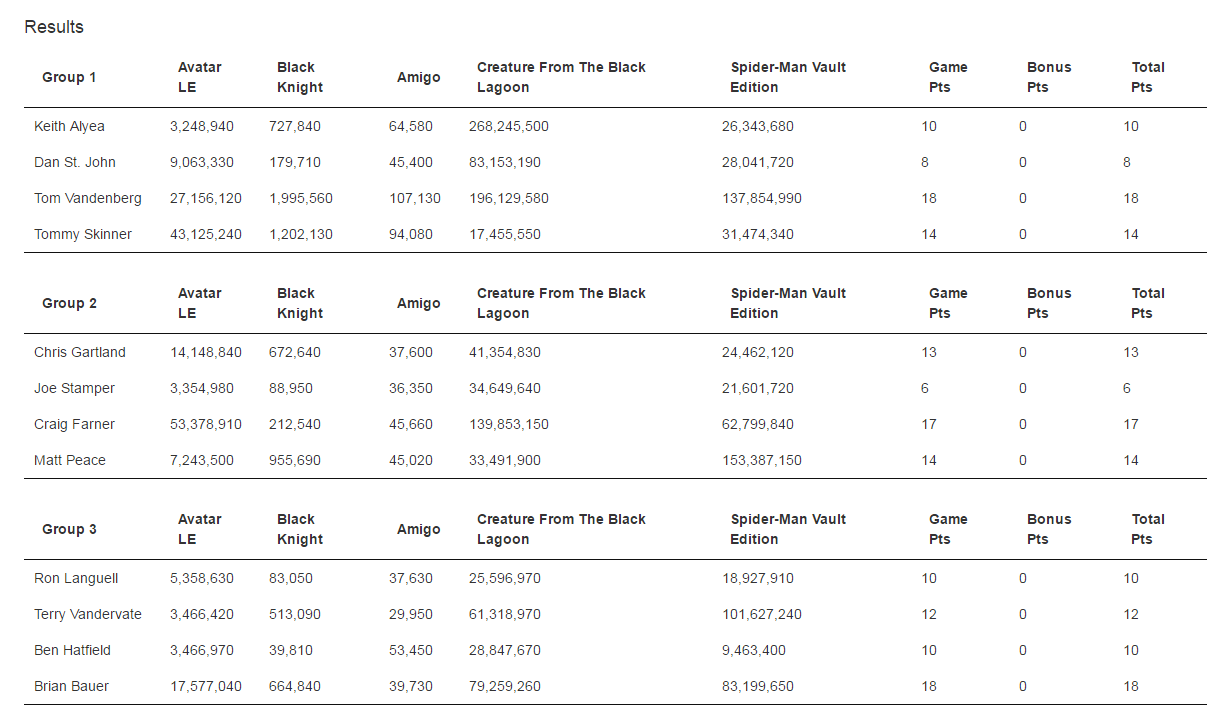Viewport: 1226px width, 726px height.
Task: Click Group 1's Total Pts column header
Action: (1147, 78)
